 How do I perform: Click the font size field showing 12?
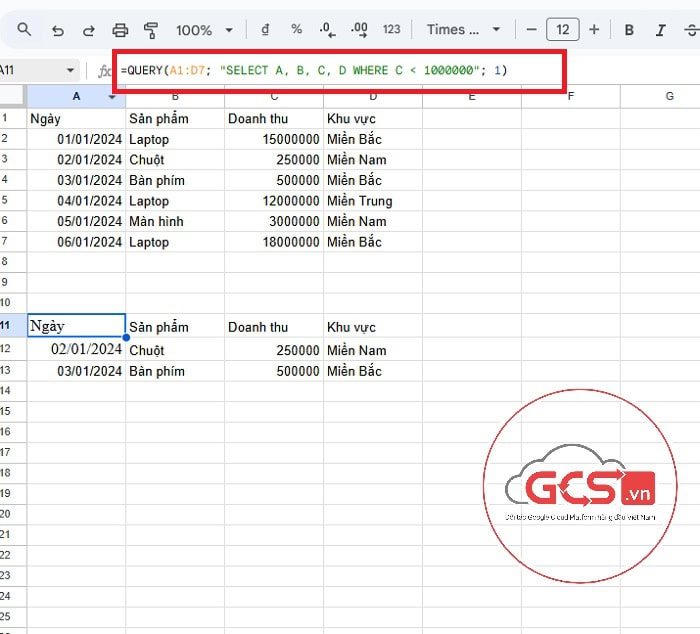pyautogui.click(x=563, y=30)
